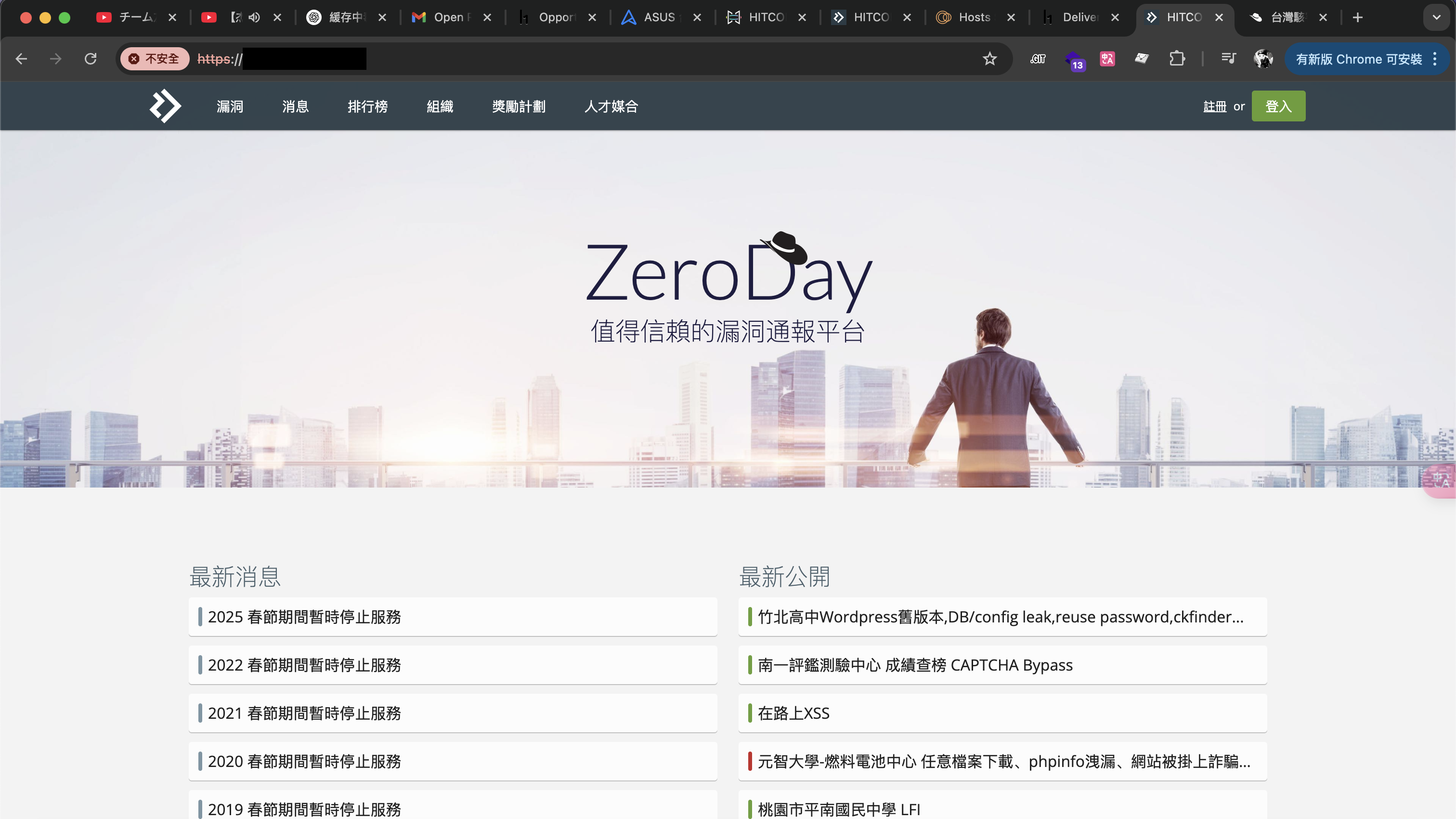Switch to the Oppor HackerOne tab
1456x819 pixels.
(557, 17)
